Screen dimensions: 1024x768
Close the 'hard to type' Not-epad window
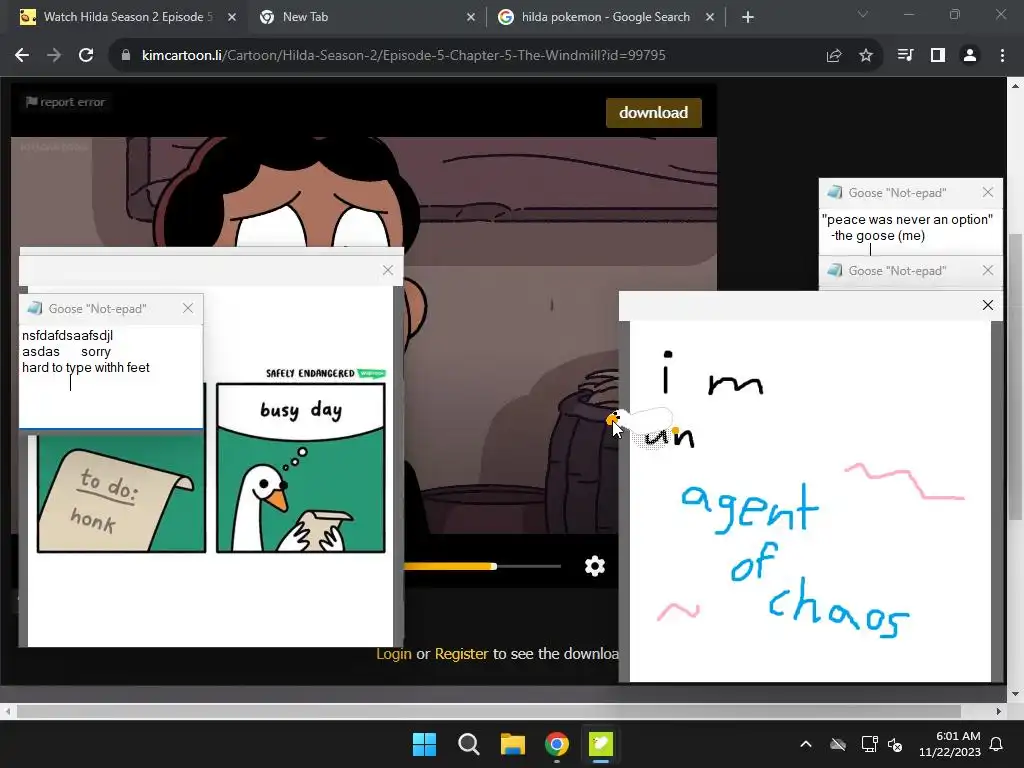(x=188, y=308)
